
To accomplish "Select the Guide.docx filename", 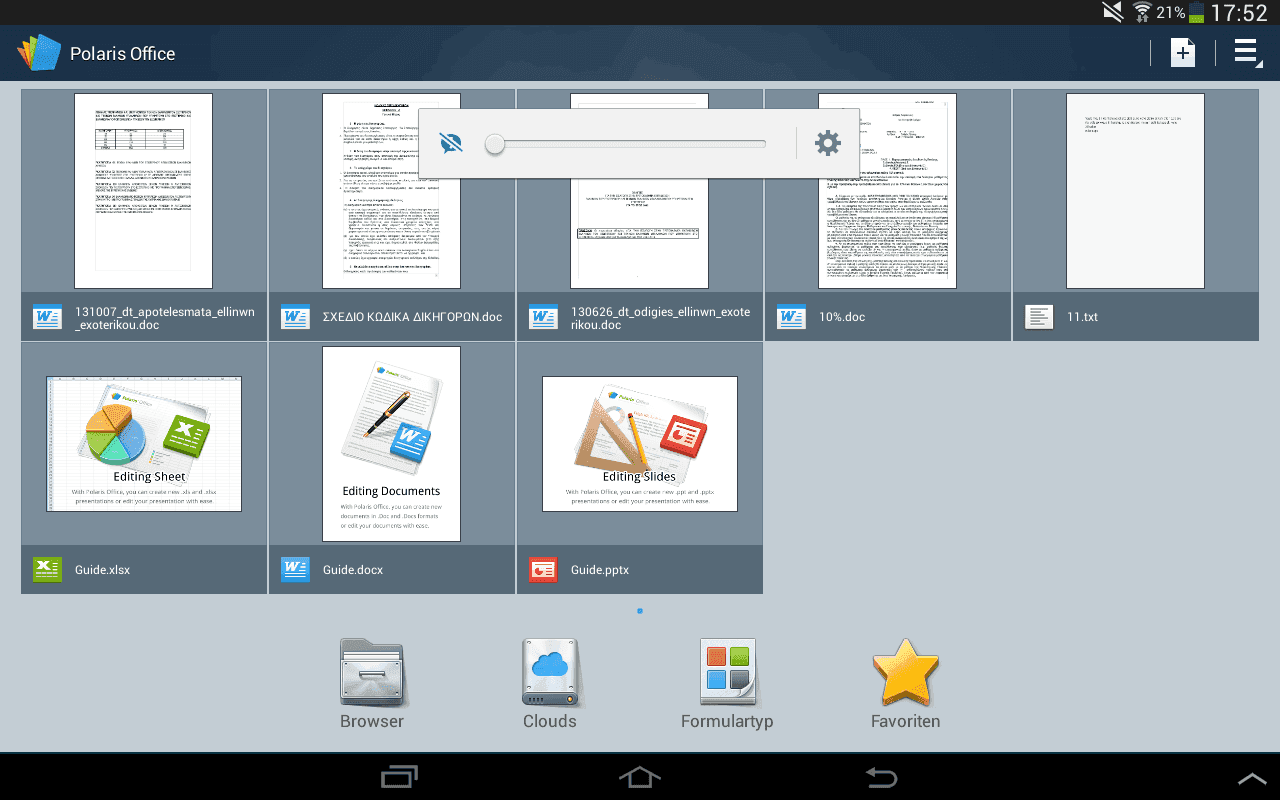I will point(353,570).
